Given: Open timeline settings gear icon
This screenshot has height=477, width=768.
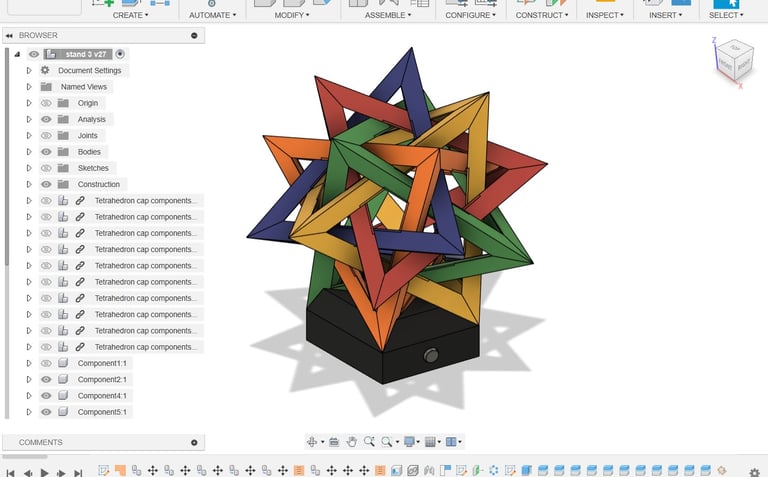Looking at the screenshot, I should (x=753, y=471).
